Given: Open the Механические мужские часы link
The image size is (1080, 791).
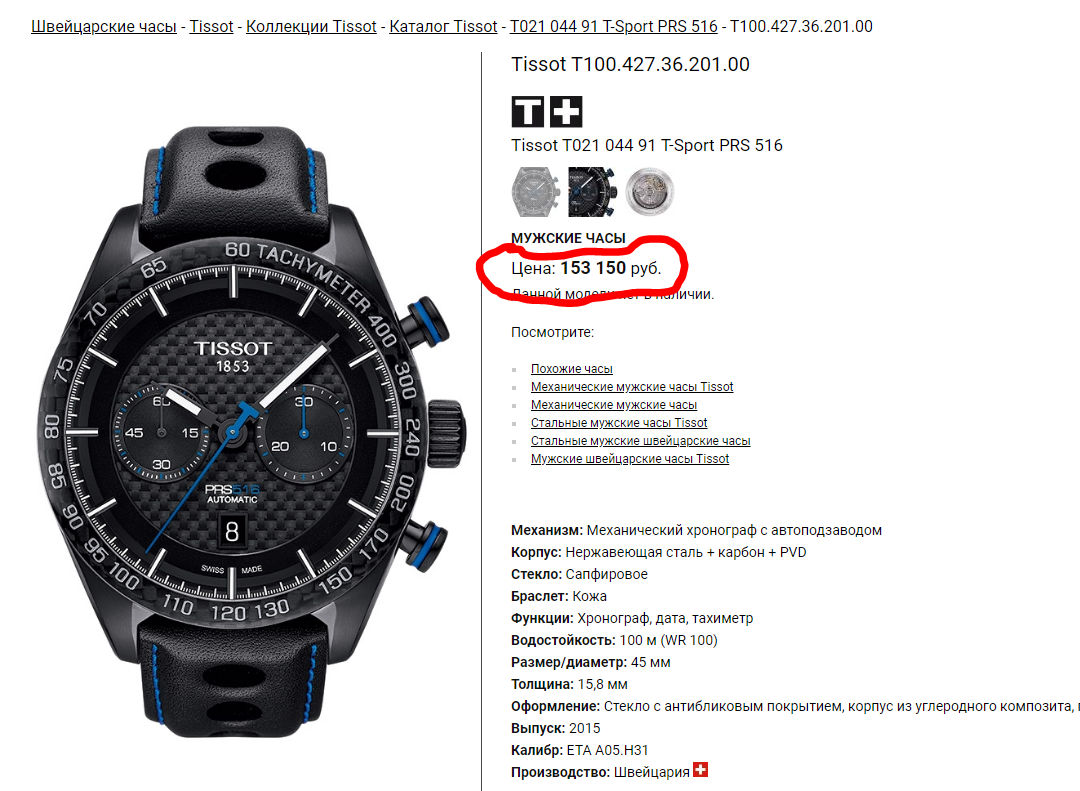Looking at the screenshot, I should coord(614,404).
